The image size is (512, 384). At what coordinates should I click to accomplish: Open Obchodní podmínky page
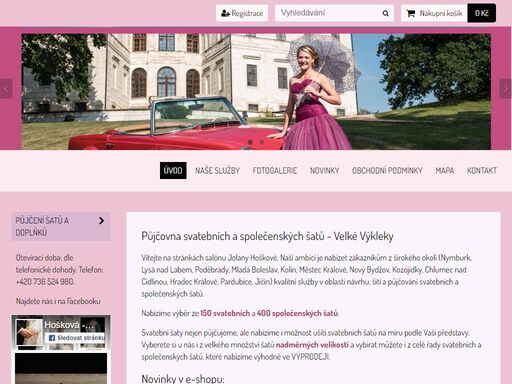tap(387, 170)
